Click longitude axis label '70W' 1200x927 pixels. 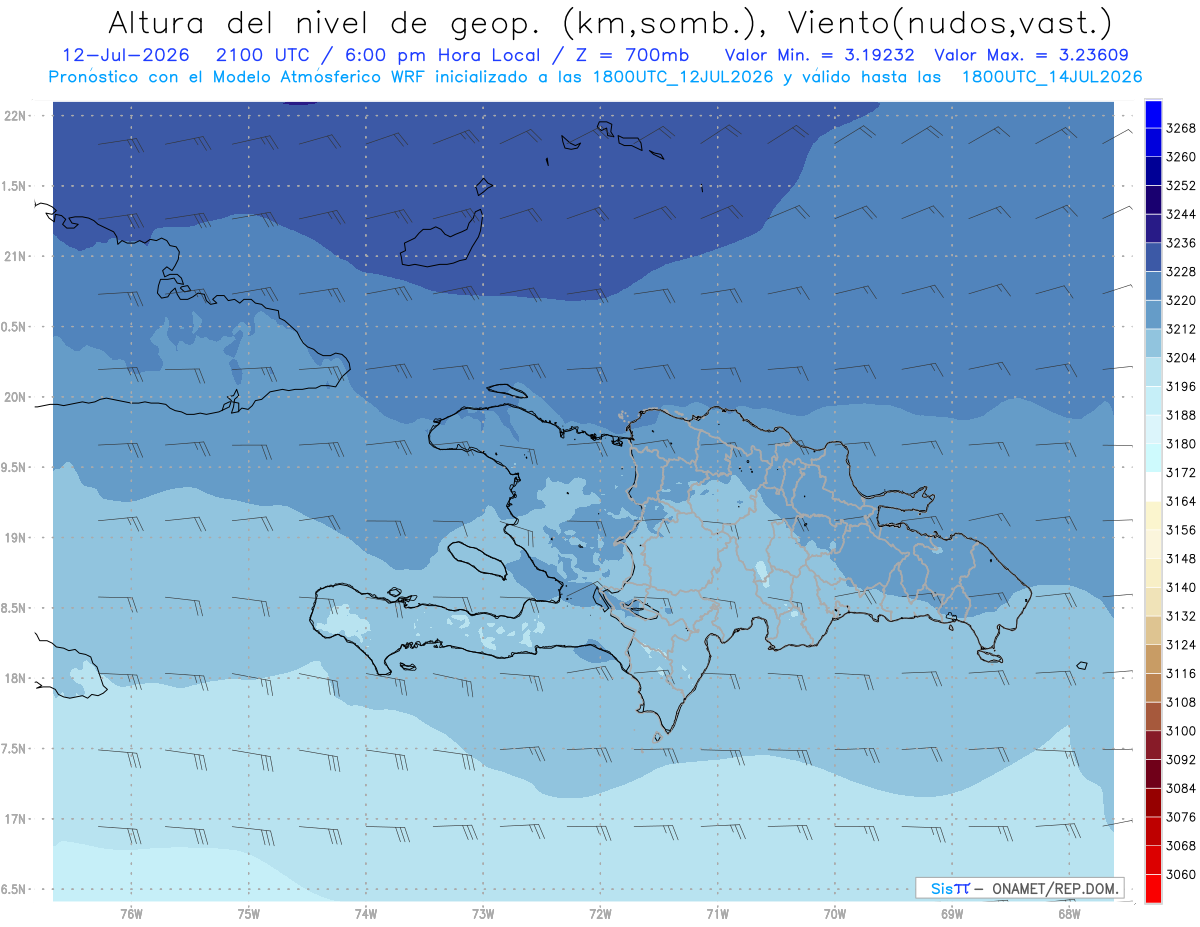(x=835, y=914)
